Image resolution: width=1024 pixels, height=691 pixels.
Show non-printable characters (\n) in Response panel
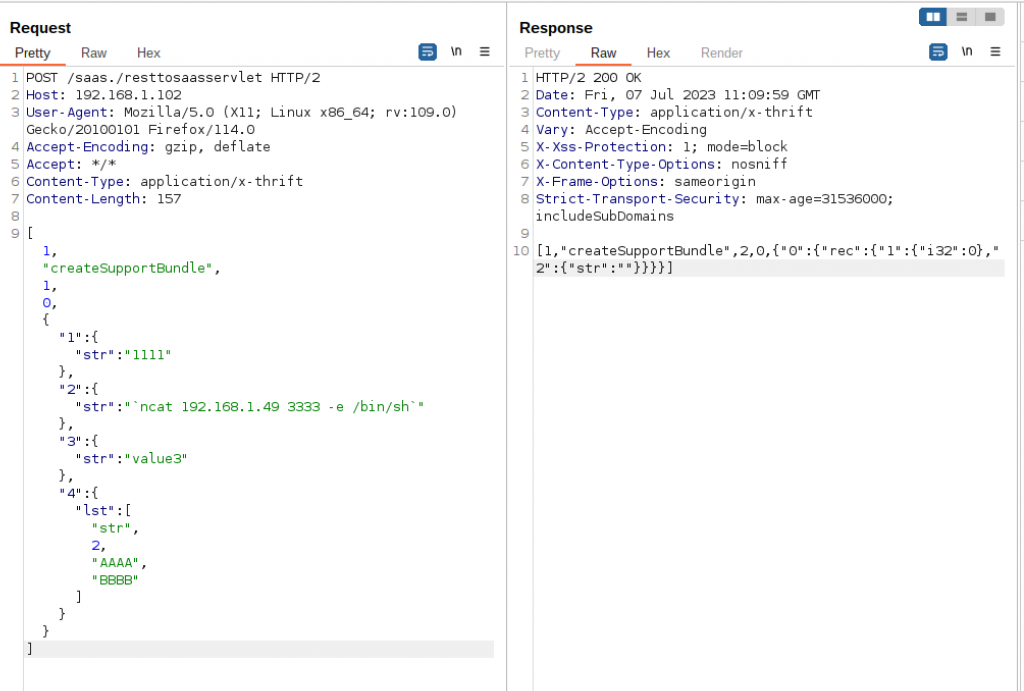click(x=967, y=52)
